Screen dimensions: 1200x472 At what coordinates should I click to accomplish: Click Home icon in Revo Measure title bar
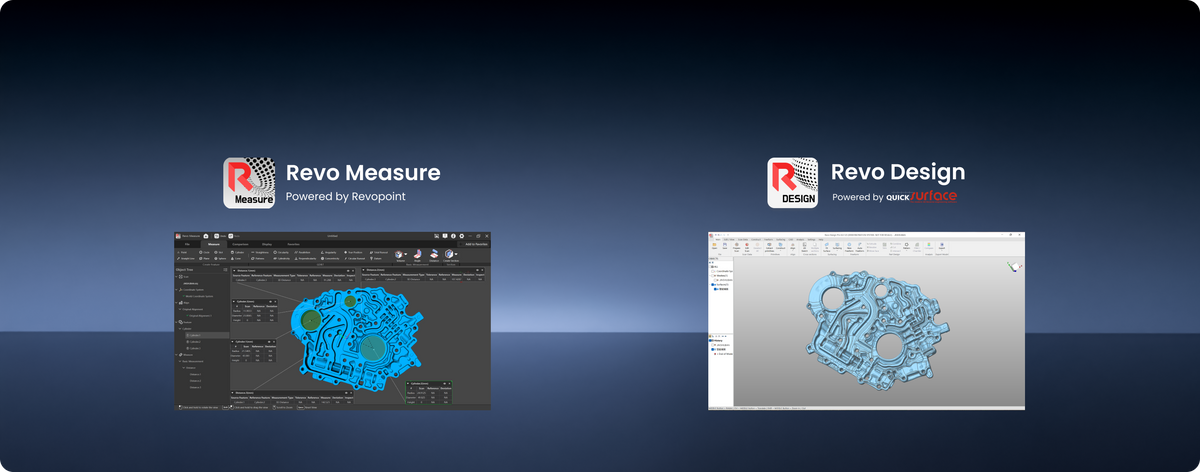tap(206, 236)
